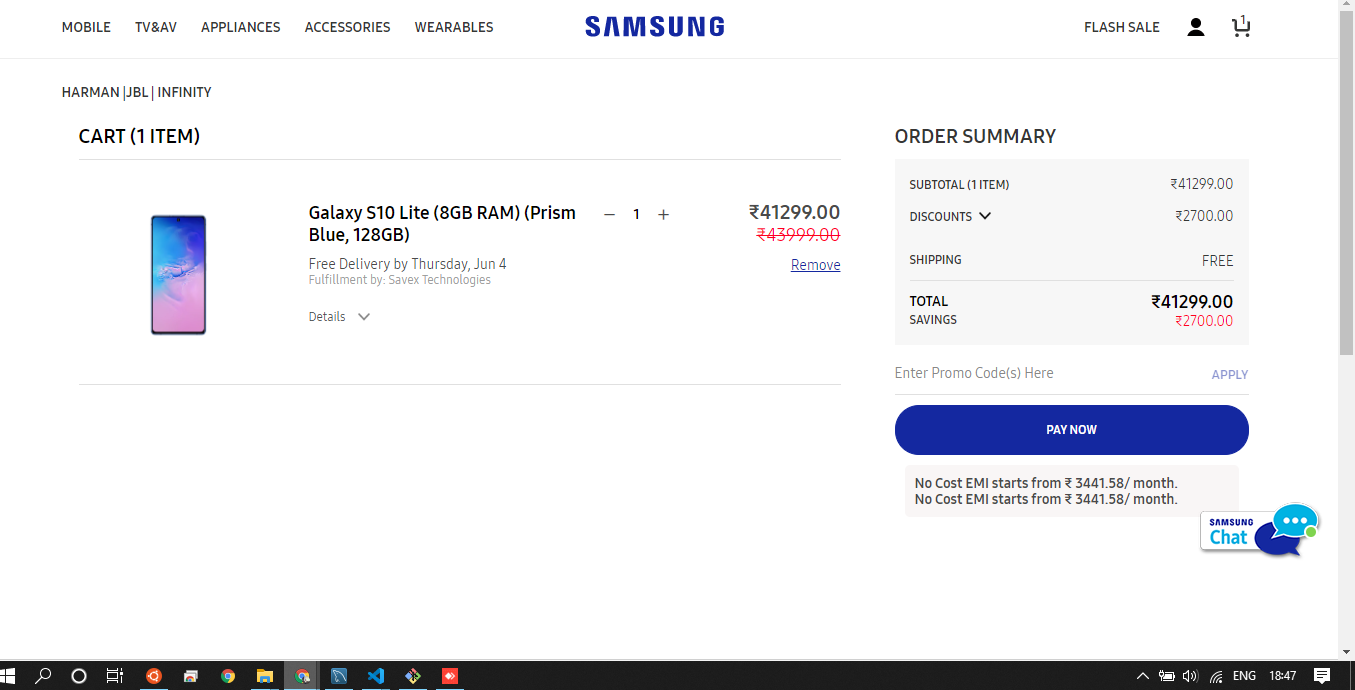Viewport: 1355px width, 690px height.
Task: Open File Explorer from the taskbar
Action: pyautogui.click(x=265, y=676)
